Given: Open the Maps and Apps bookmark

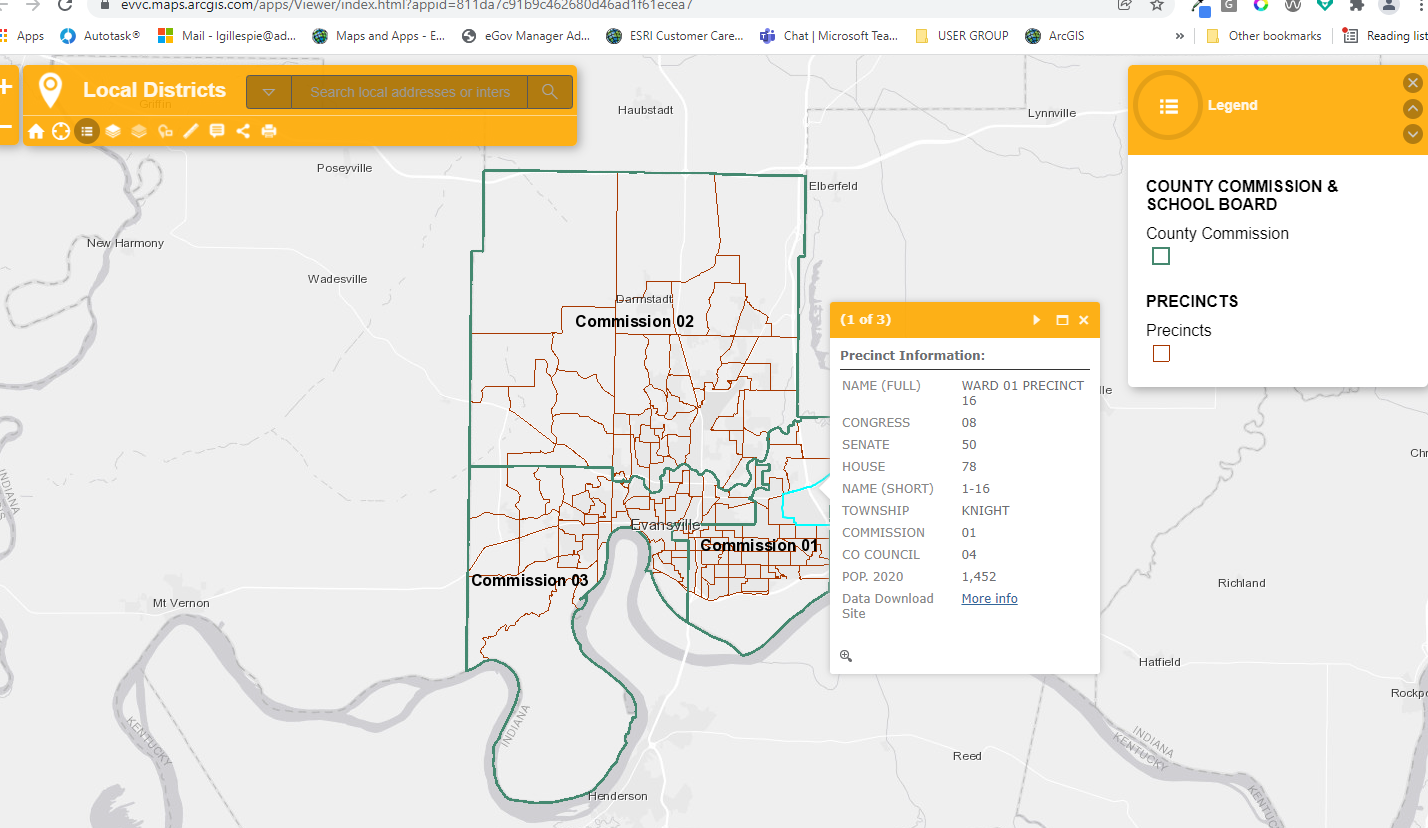Looking at the screenshot, I should (x=379, y=36).
